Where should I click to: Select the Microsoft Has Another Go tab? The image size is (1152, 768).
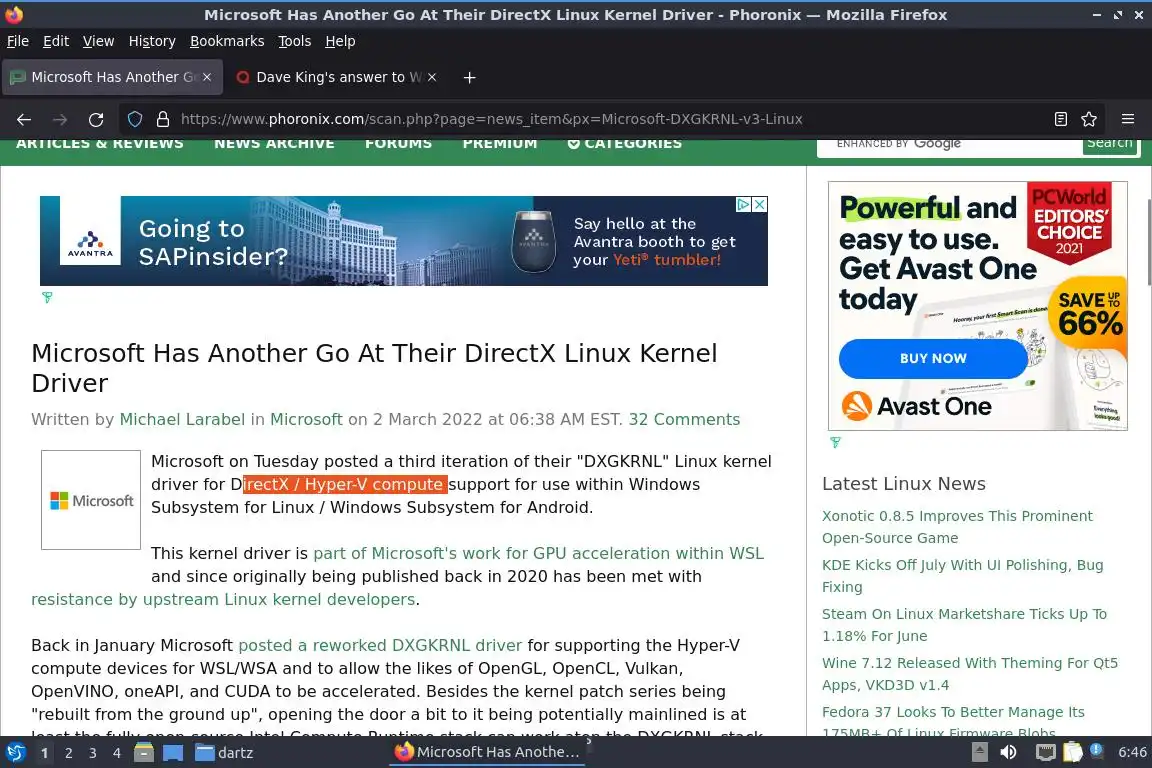point(112,77)
